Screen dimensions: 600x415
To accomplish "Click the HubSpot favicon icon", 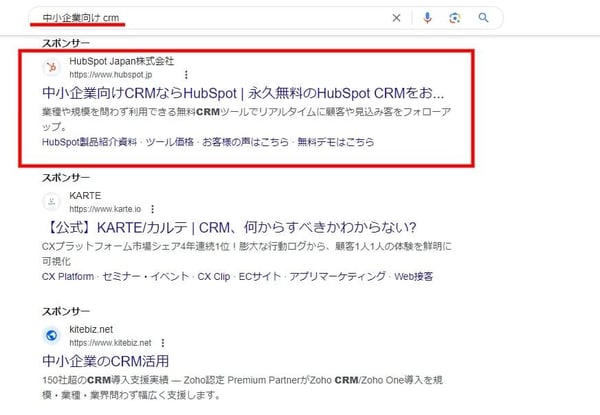I will point(51,67).
